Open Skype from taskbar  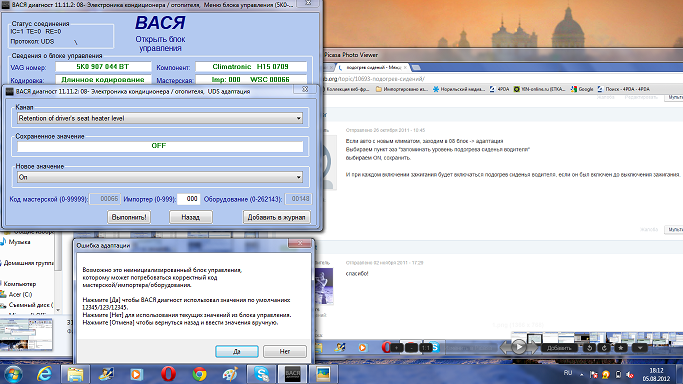point(262,374)
